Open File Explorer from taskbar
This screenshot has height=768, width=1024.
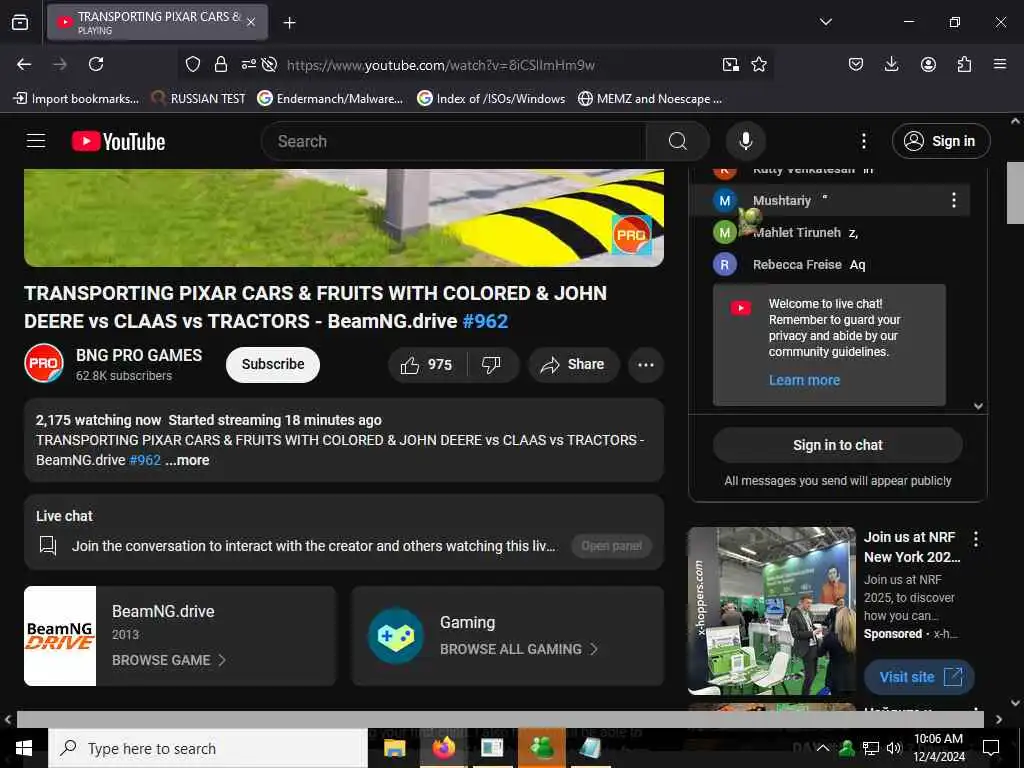click(x=394, y=748)
